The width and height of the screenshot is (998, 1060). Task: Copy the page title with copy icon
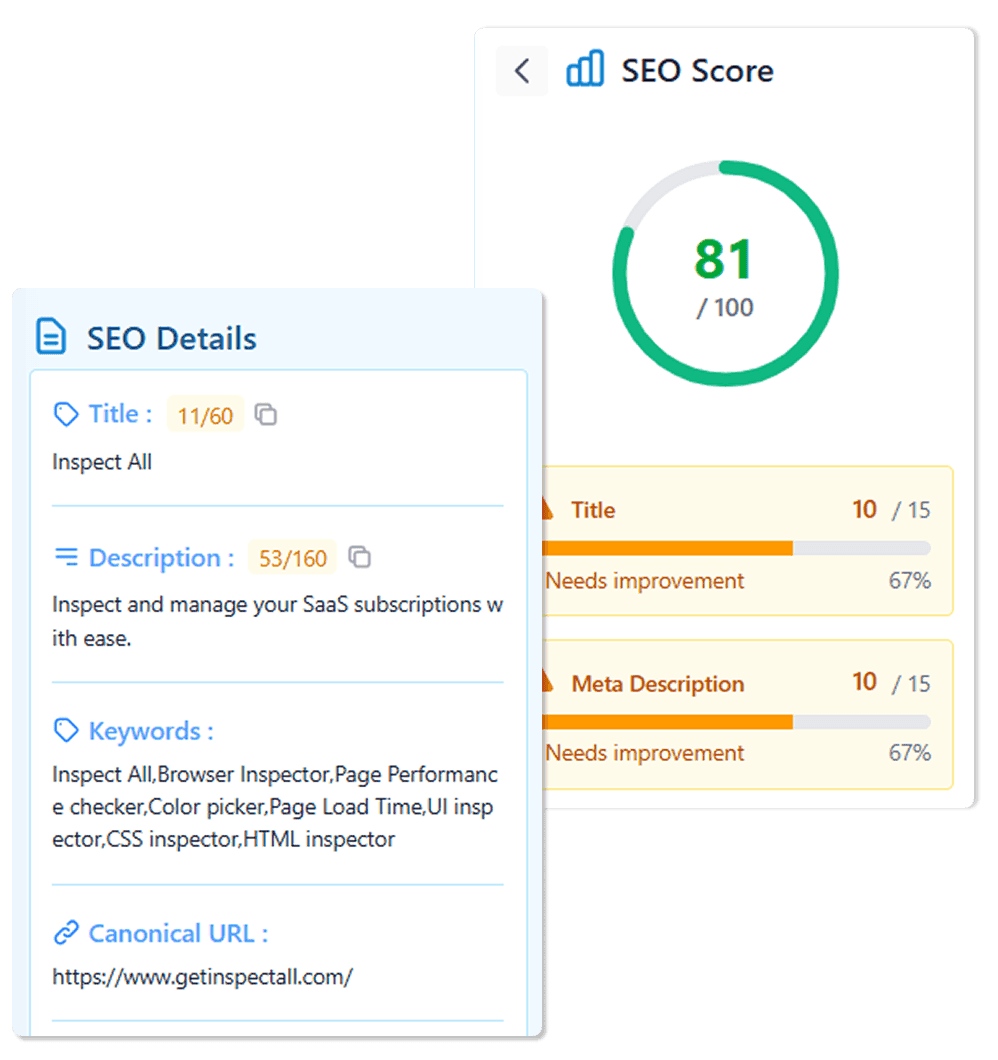pyautogui.click(x=266, y=414)
